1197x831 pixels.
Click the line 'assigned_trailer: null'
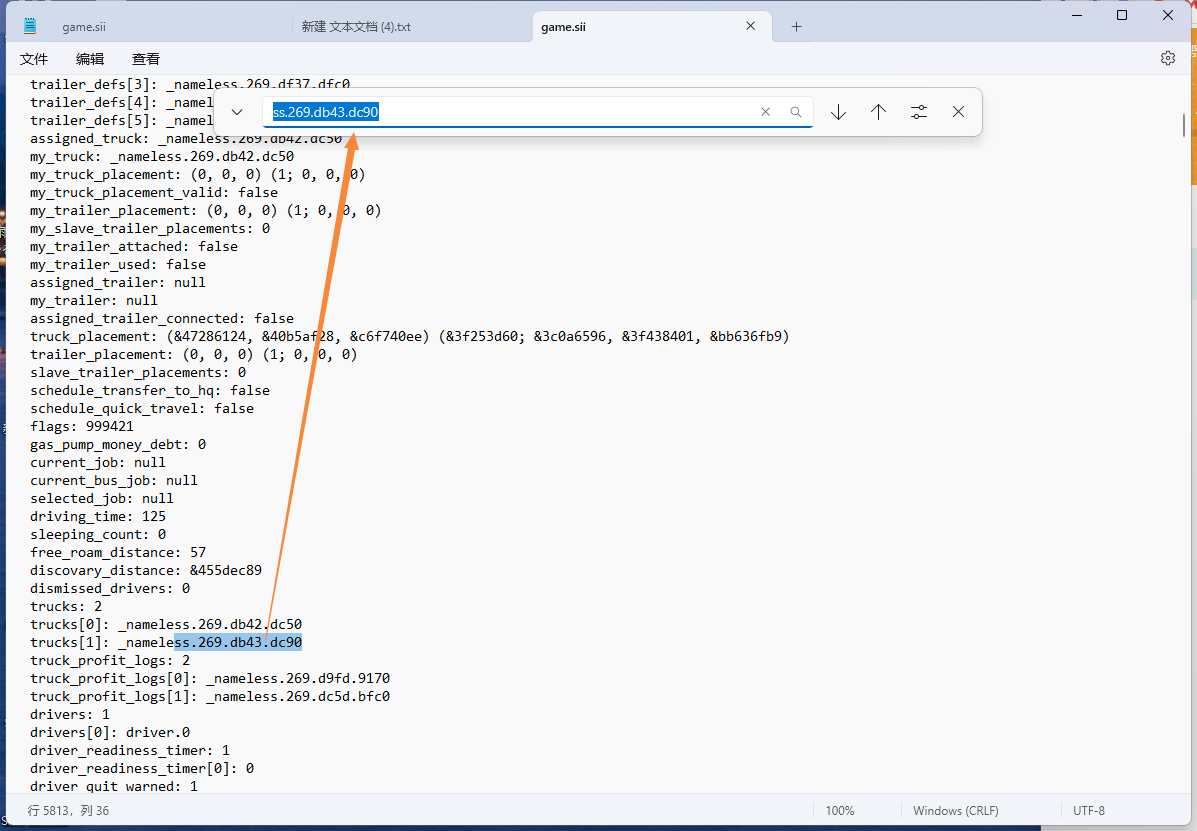pos(118,282)
